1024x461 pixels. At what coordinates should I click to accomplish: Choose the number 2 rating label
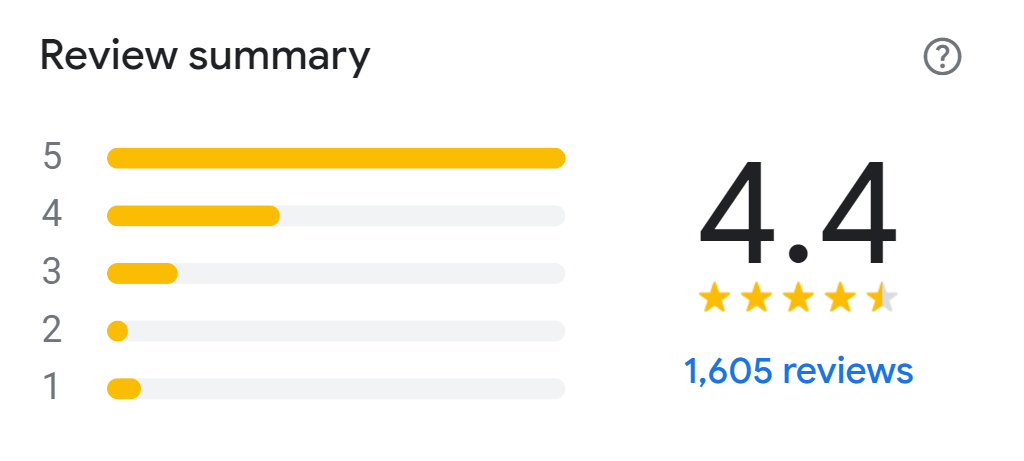[x=53, y=330]
